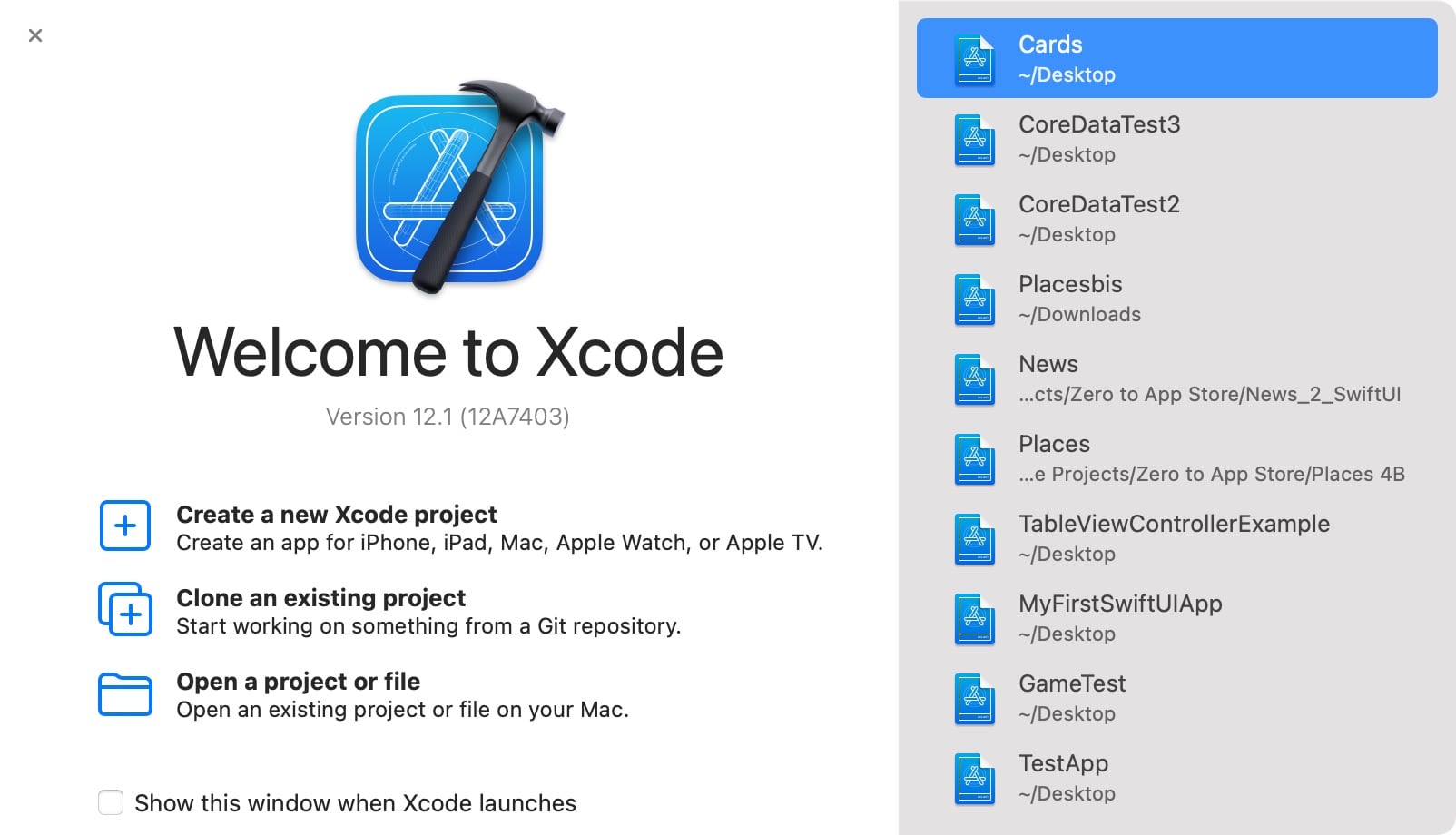This screenshot has height=835, width=1456.
Task: Select the GameTest project name
Action: (1072, 683)
